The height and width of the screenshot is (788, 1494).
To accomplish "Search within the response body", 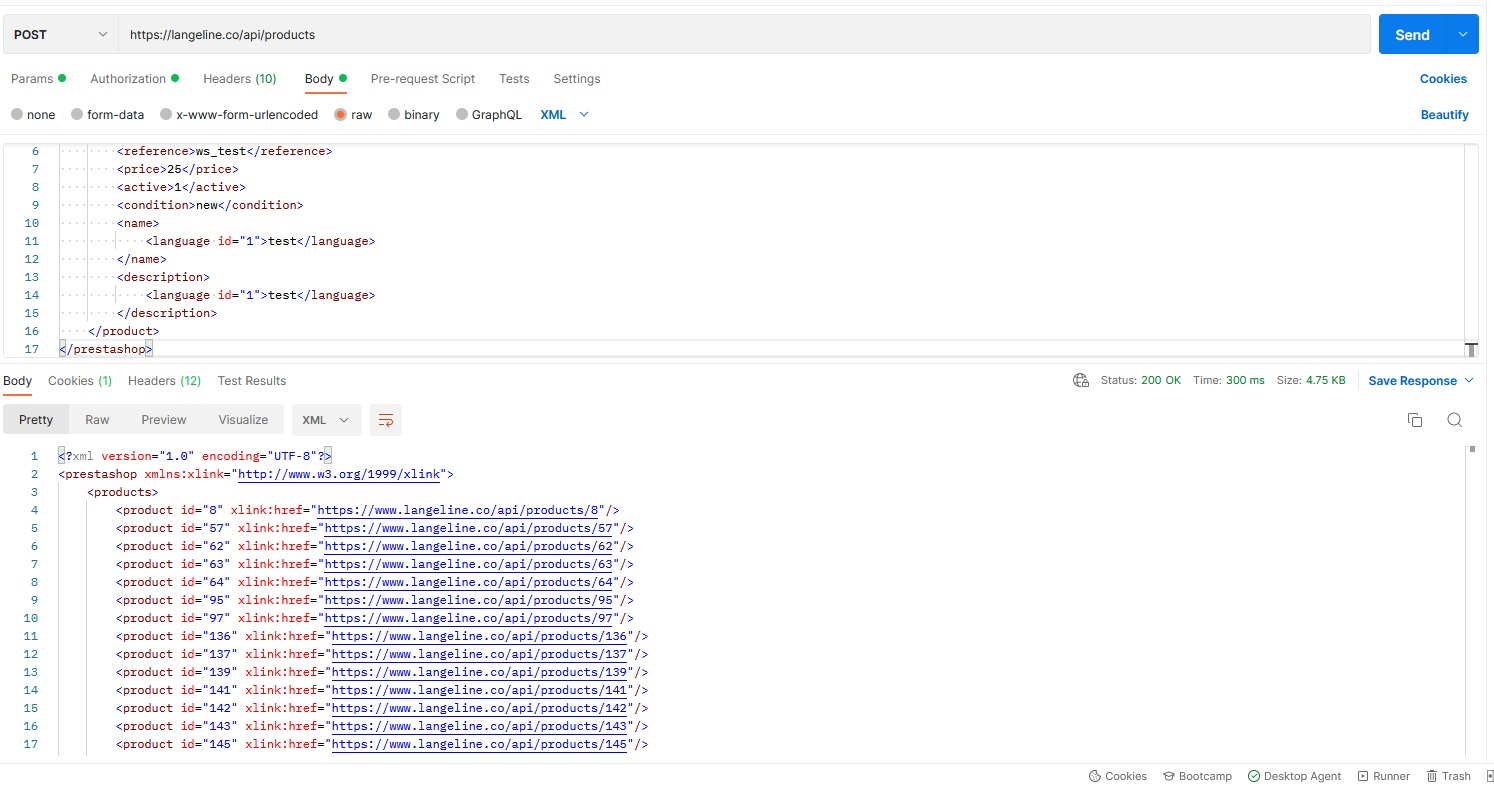I will coord(1455,420).
